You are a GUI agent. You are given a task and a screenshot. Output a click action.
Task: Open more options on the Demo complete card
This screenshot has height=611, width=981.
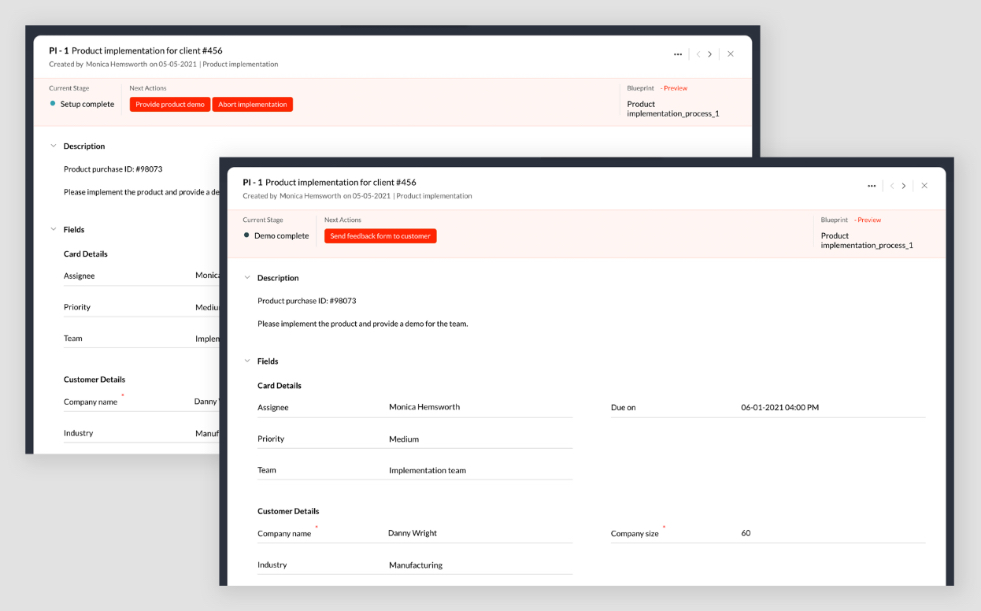(x=871, y=186)
